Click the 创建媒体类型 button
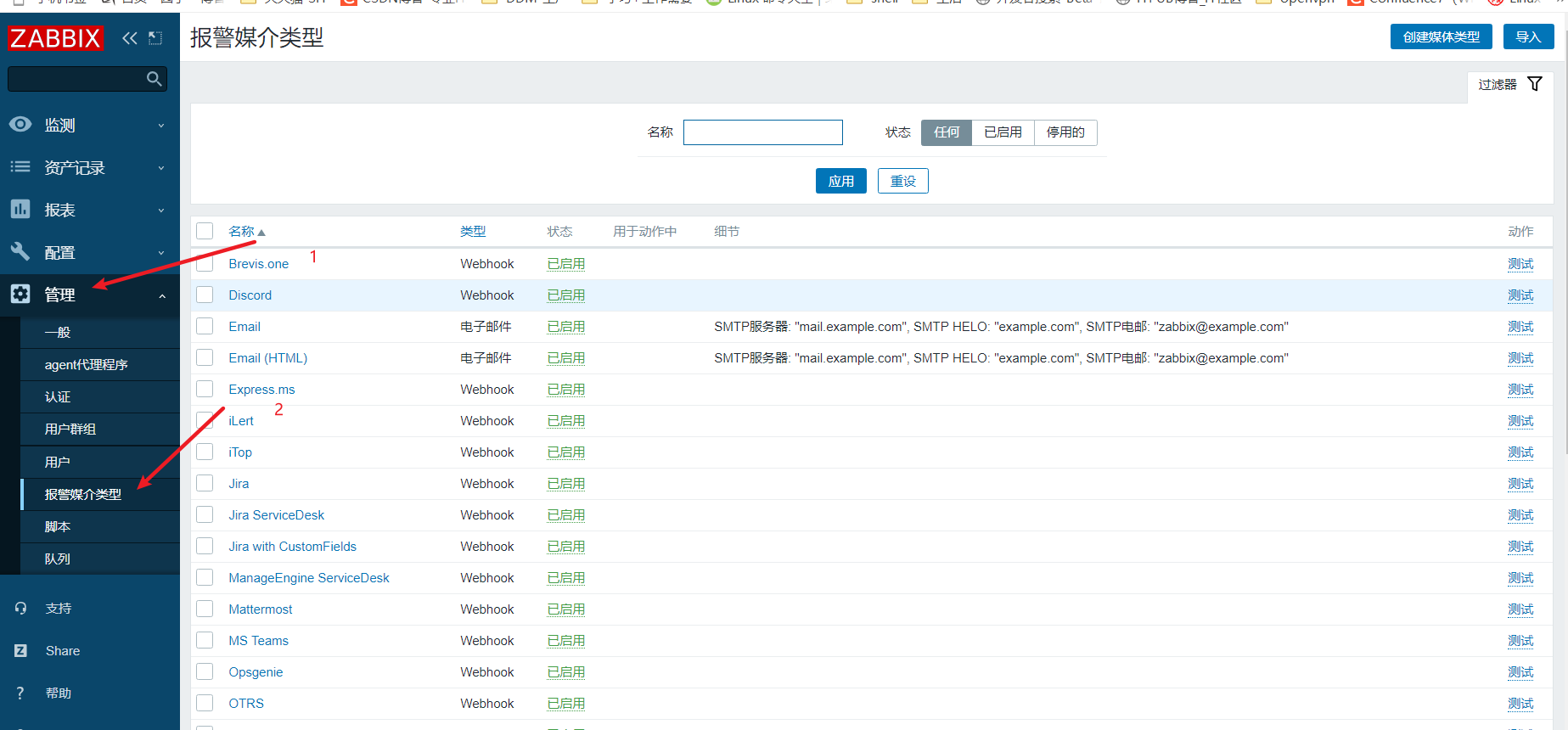 point(1441,37)
